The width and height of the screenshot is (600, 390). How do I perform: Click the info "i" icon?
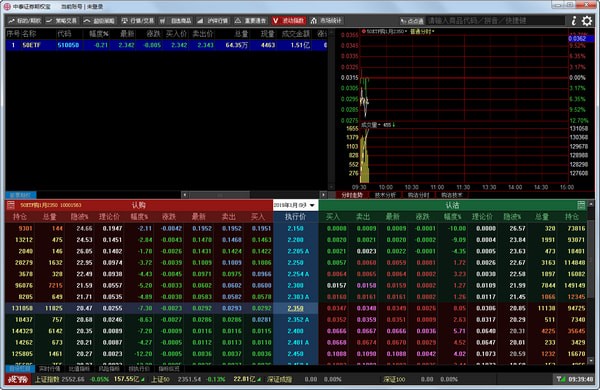tap(574, 21)
